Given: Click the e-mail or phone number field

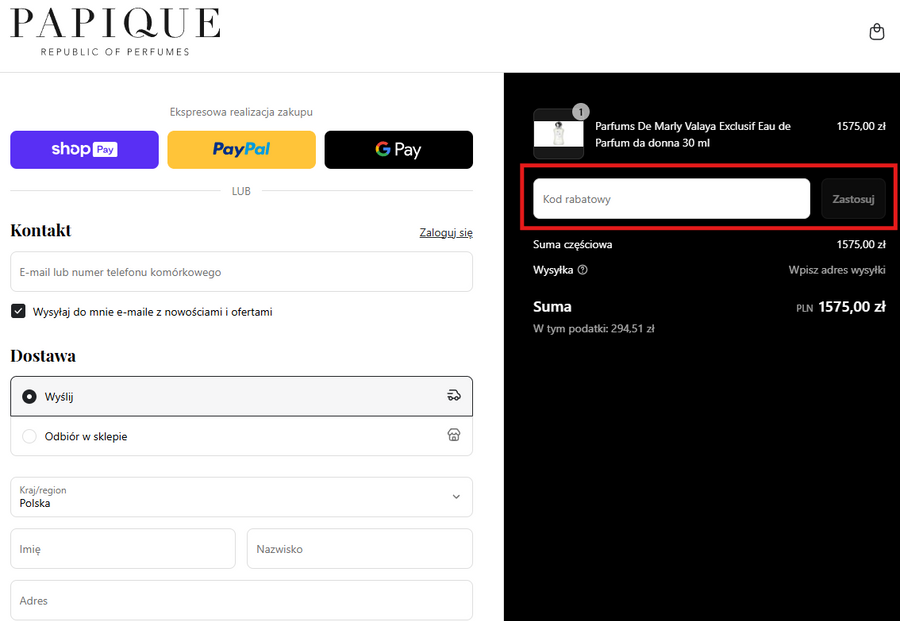Looking at the screenshot, I should coord(241,272).
